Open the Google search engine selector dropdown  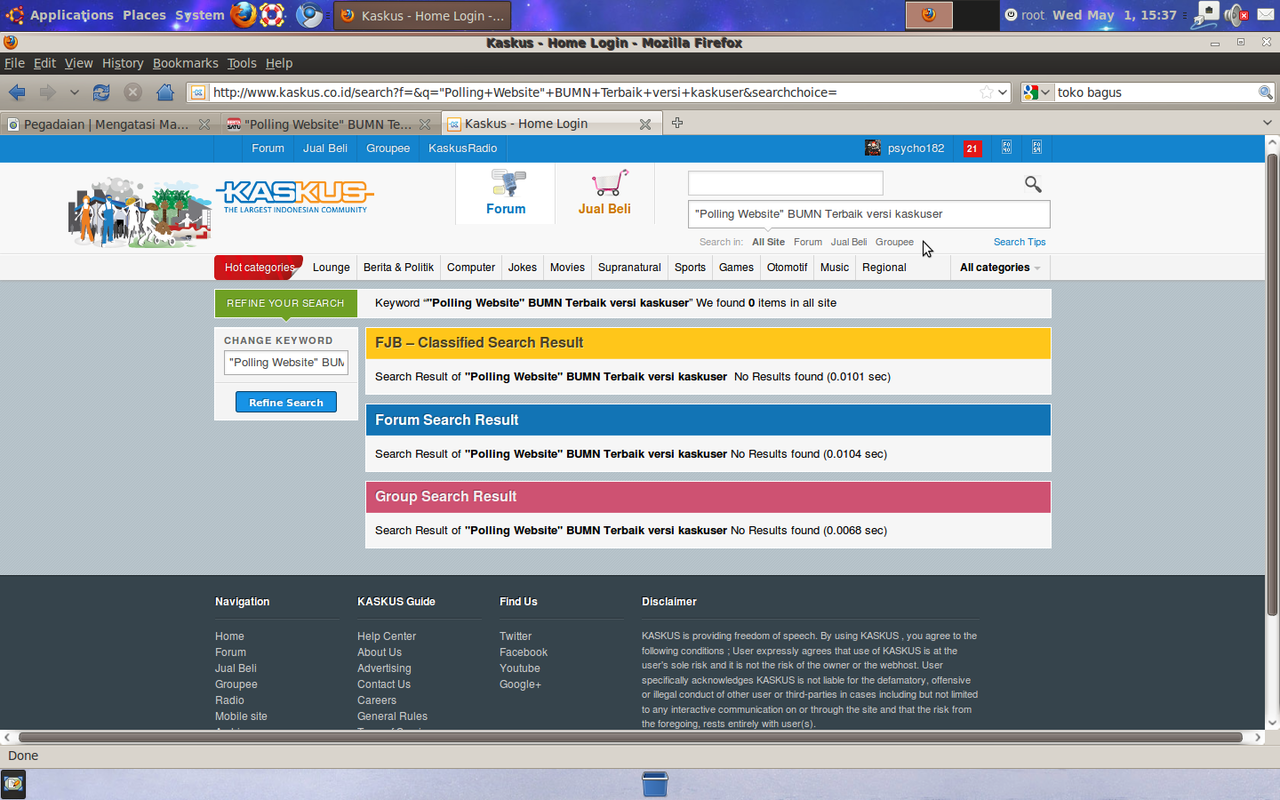[x=1037, y=92]
